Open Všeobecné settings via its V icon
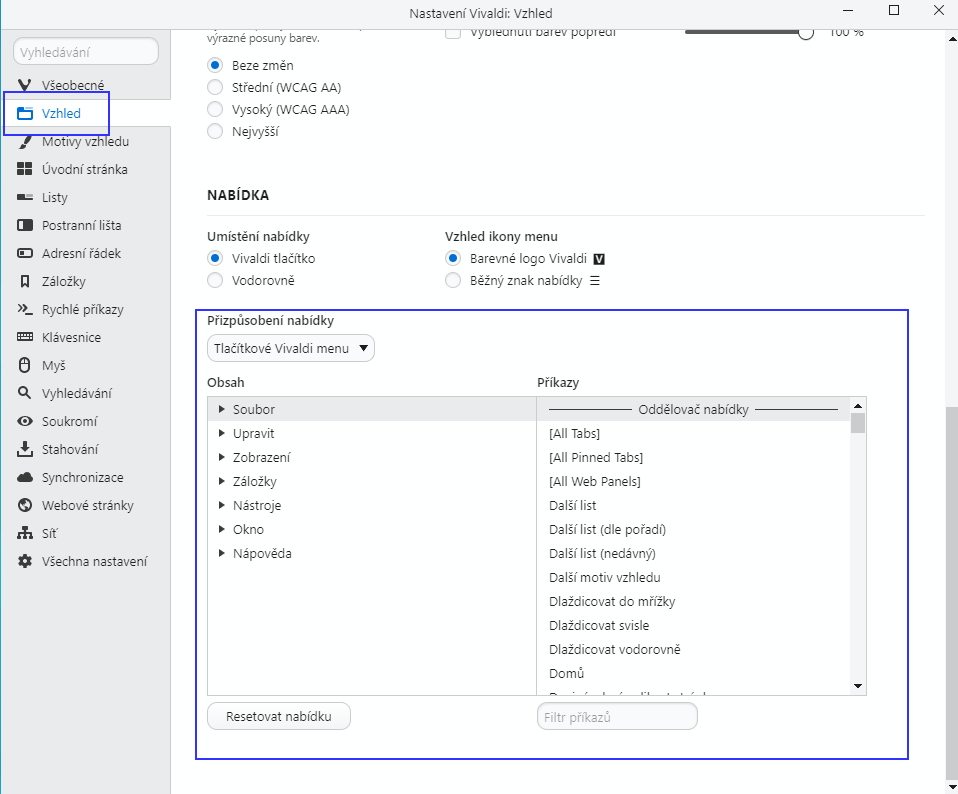The height and width of the screenshot is (794, 958). (x=24, y=85)
